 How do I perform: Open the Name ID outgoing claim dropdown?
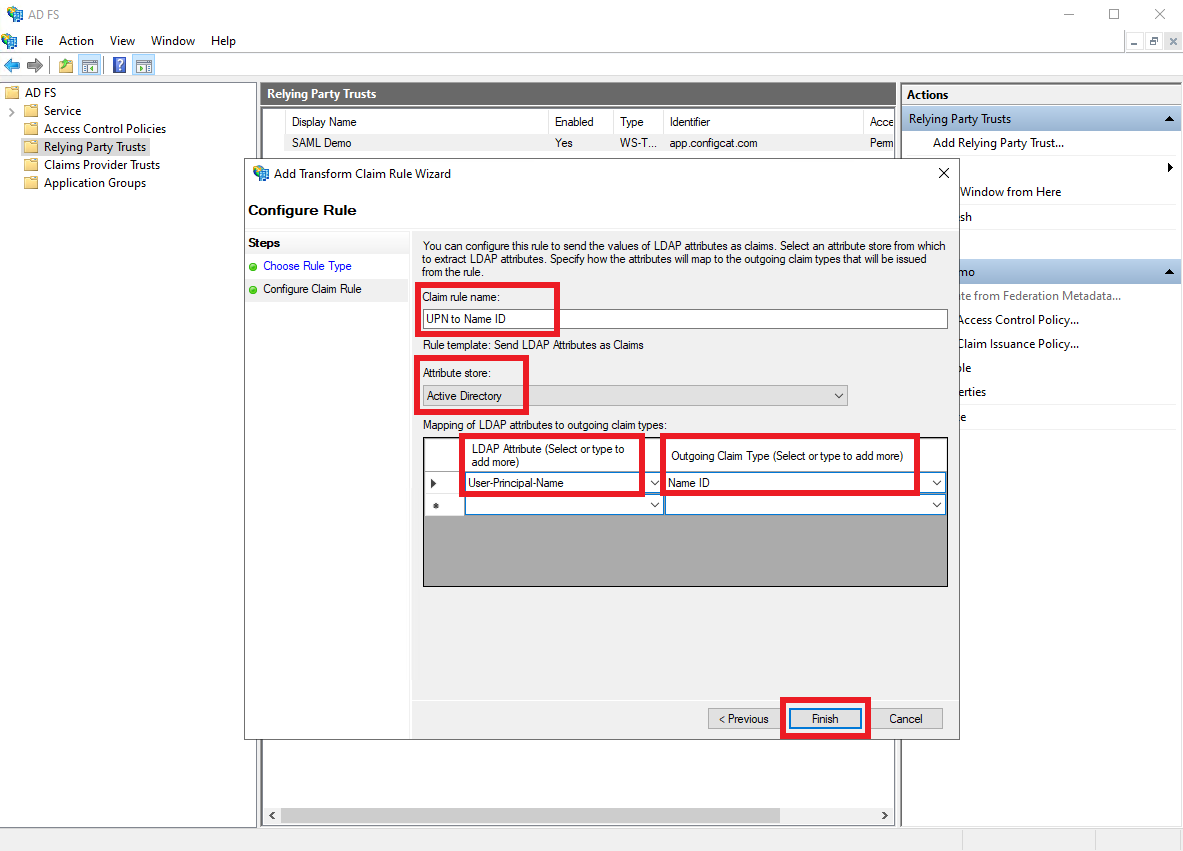click(937, 483)
